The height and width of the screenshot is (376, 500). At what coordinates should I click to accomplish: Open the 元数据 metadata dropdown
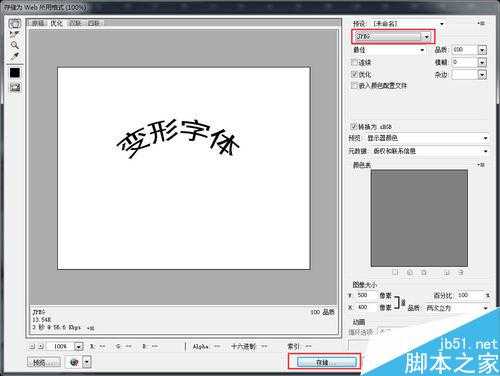point(429,151)
